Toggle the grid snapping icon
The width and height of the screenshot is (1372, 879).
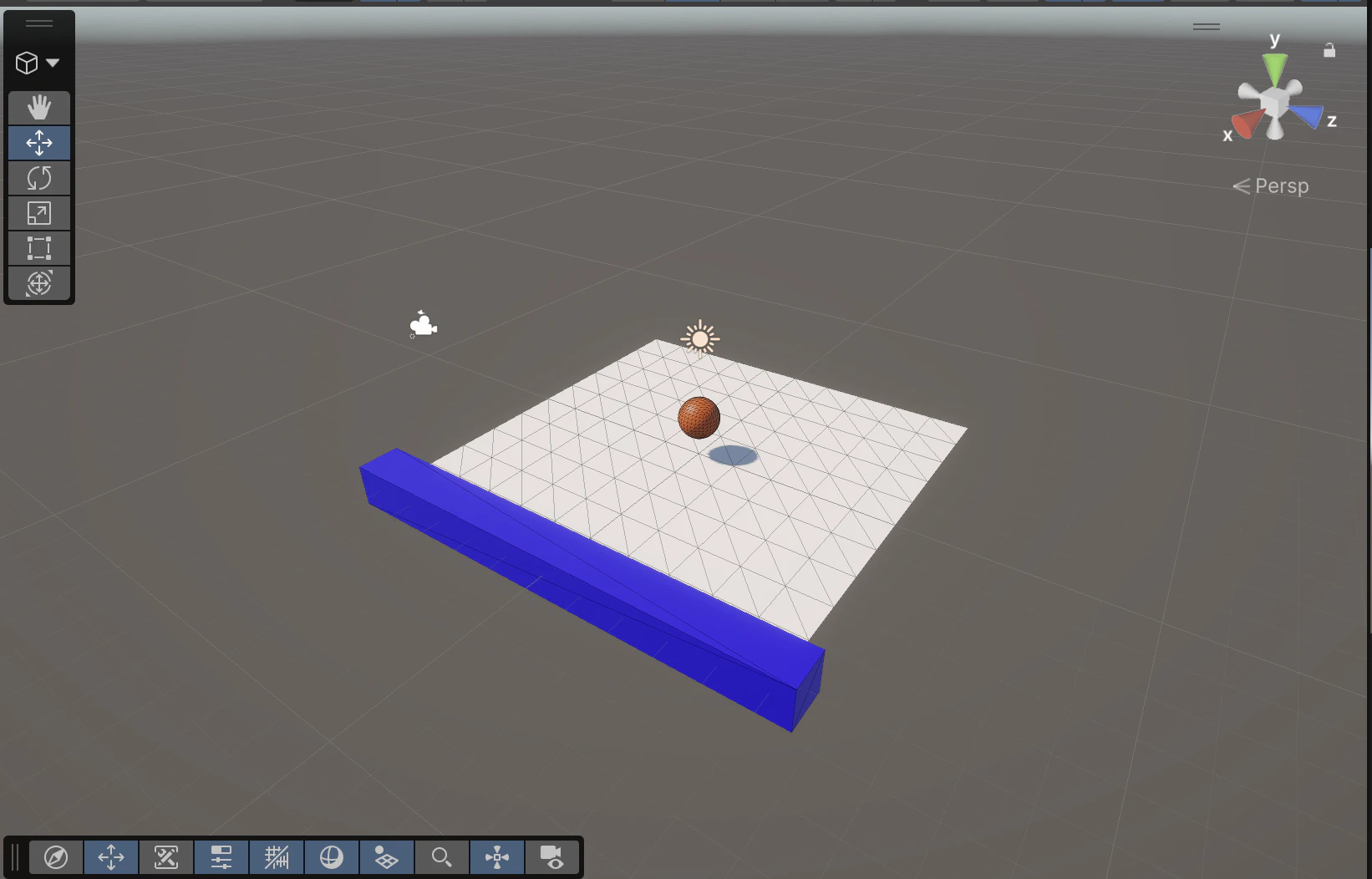[x=277, y=857]
